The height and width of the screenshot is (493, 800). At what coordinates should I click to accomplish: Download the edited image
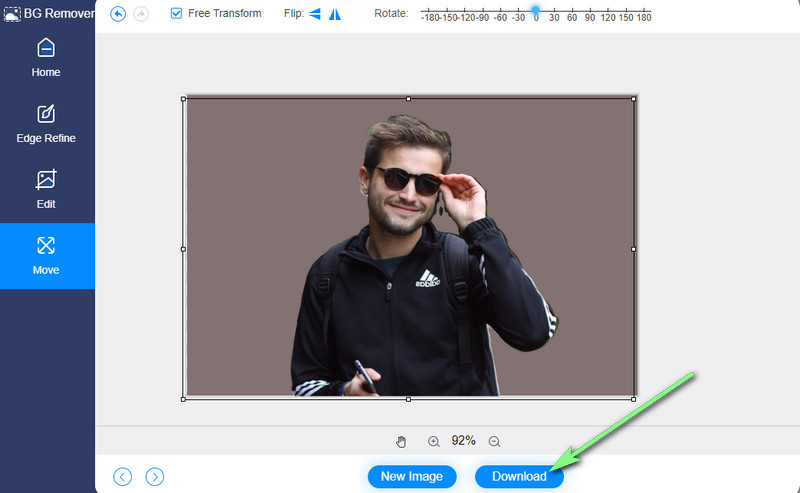click(519, 477)
